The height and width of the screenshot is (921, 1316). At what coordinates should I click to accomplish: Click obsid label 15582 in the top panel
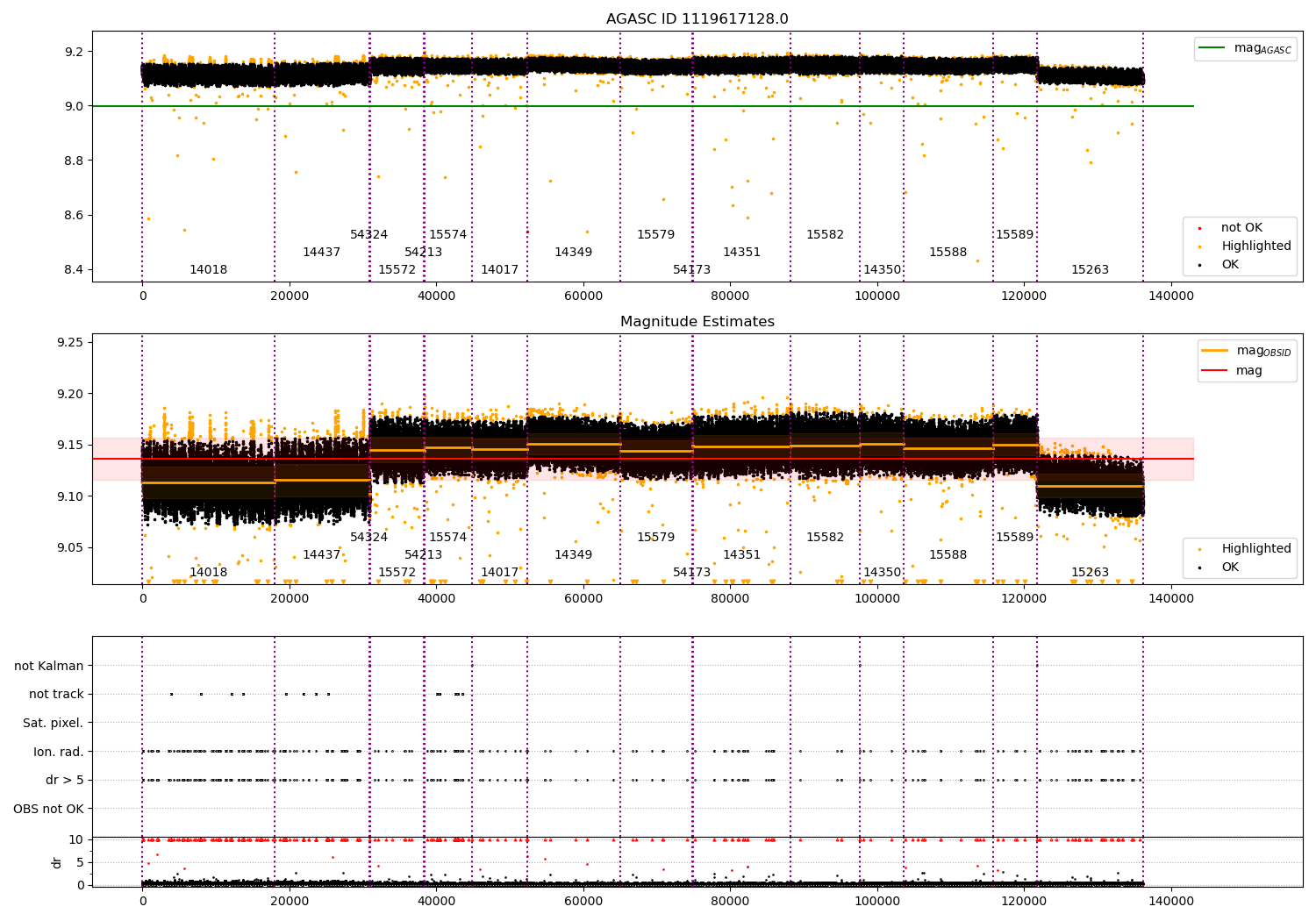pyautogui.click(x=825, y=235)
